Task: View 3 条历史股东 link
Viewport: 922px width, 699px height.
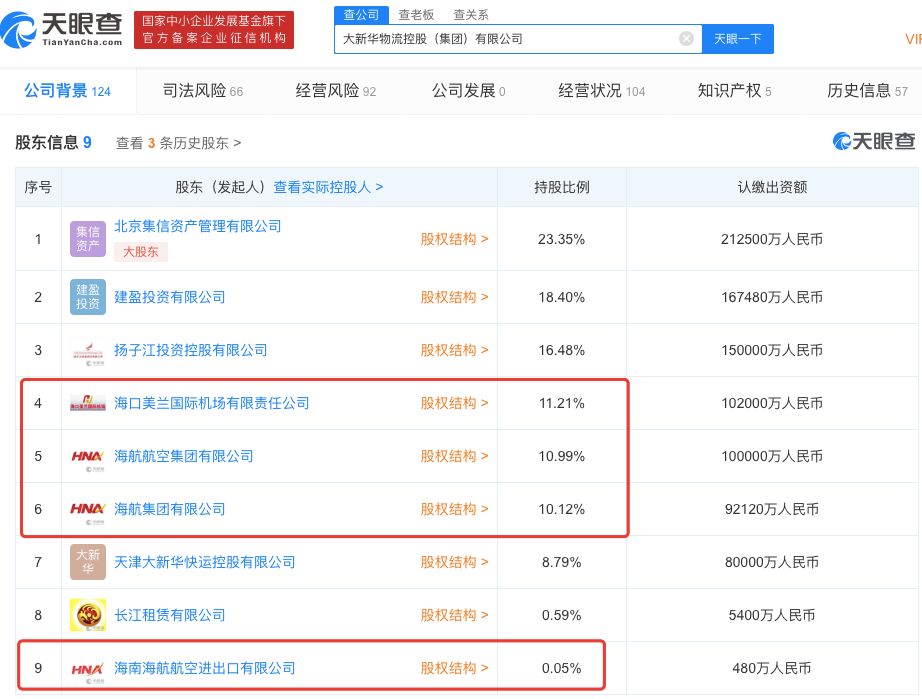Action: point(178,143)
